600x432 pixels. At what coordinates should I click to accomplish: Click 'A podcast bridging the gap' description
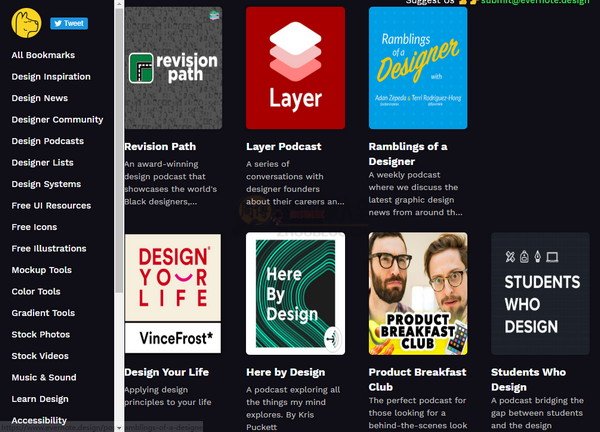[537, 413]
